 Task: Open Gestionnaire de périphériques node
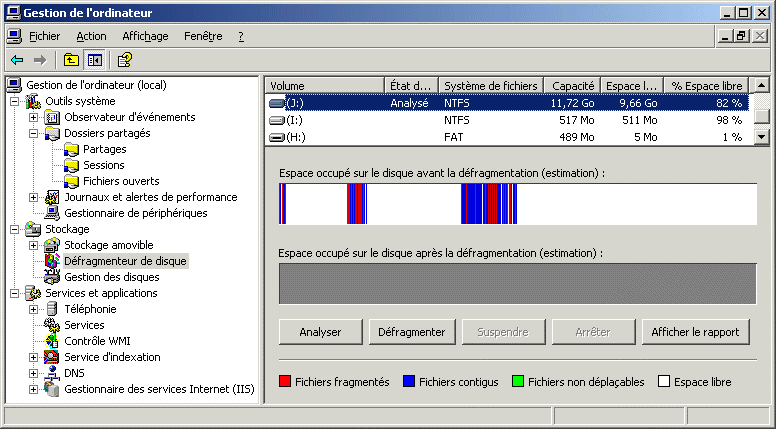pyautogui.click(x=135, y=213)
